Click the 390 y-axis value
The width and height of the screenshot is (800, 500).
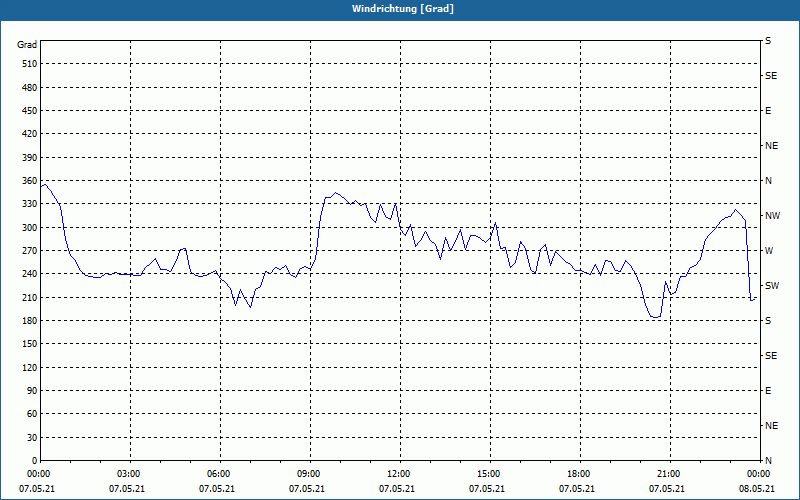coord(30,158)
